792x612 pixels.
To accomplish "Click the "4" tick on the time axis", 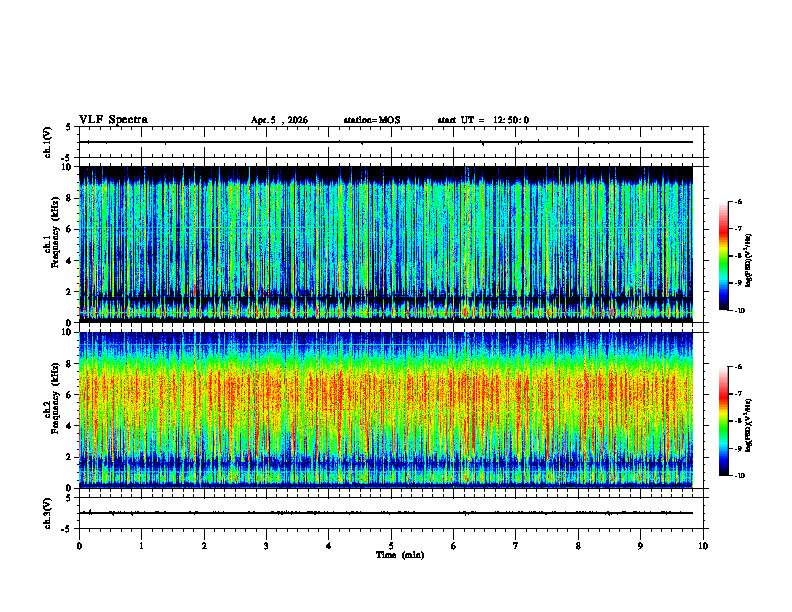I will tap(329, 546).
